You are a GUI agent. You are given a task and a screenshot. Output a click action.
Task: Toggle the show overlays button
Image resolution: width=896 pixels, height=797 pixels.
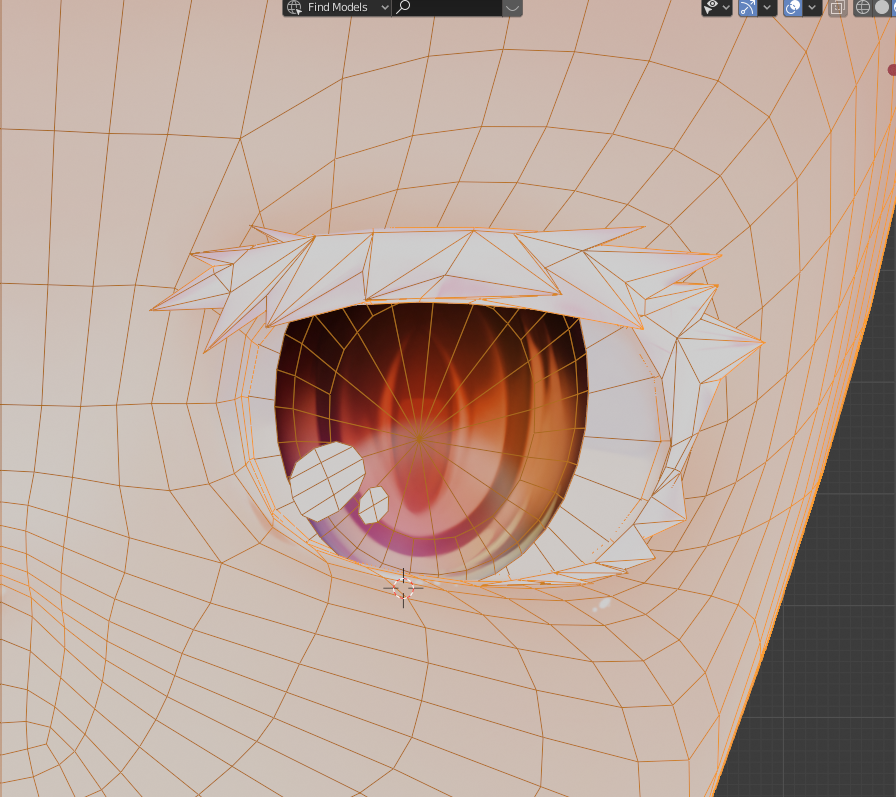(x=793, y=7)
